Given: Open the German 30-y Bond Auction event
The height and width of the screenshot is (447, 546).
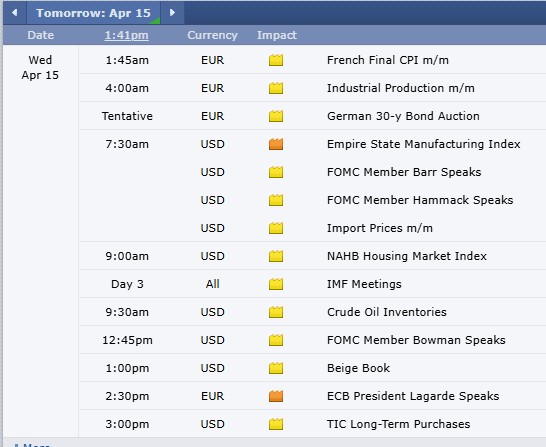Looking at the screenshot, I should tap(403, 116).
